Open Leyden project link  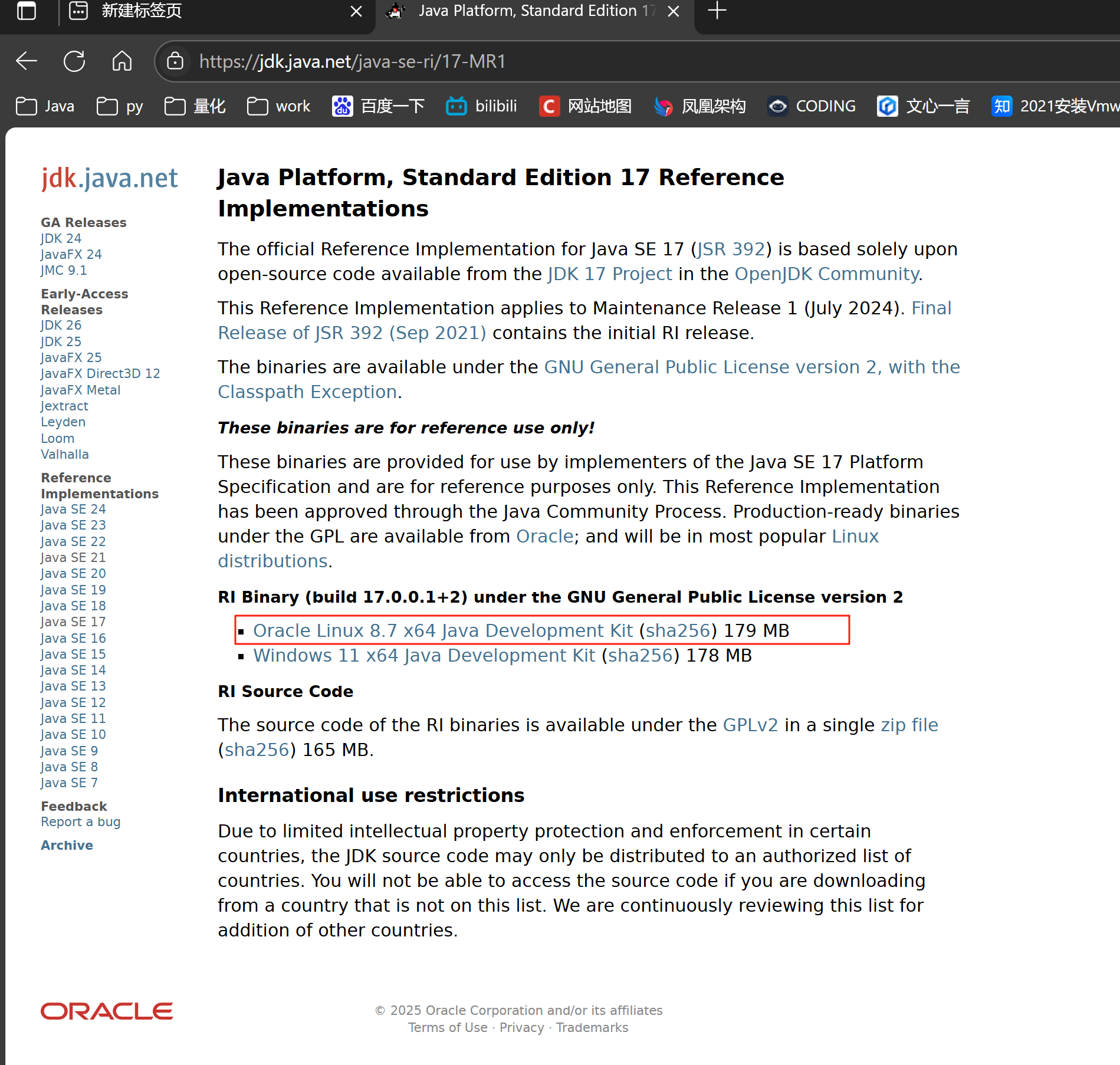63,422
